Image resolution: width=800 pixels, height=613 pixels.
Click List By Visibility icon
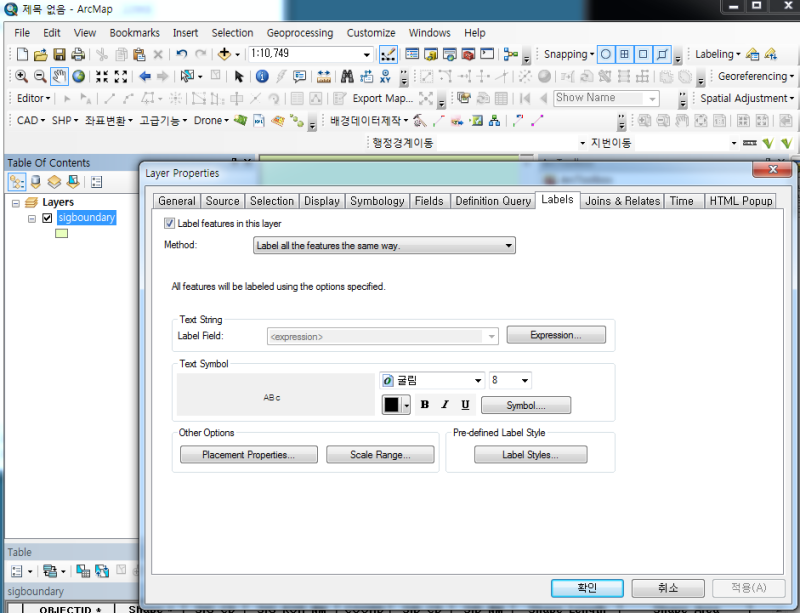pos(54,182)
